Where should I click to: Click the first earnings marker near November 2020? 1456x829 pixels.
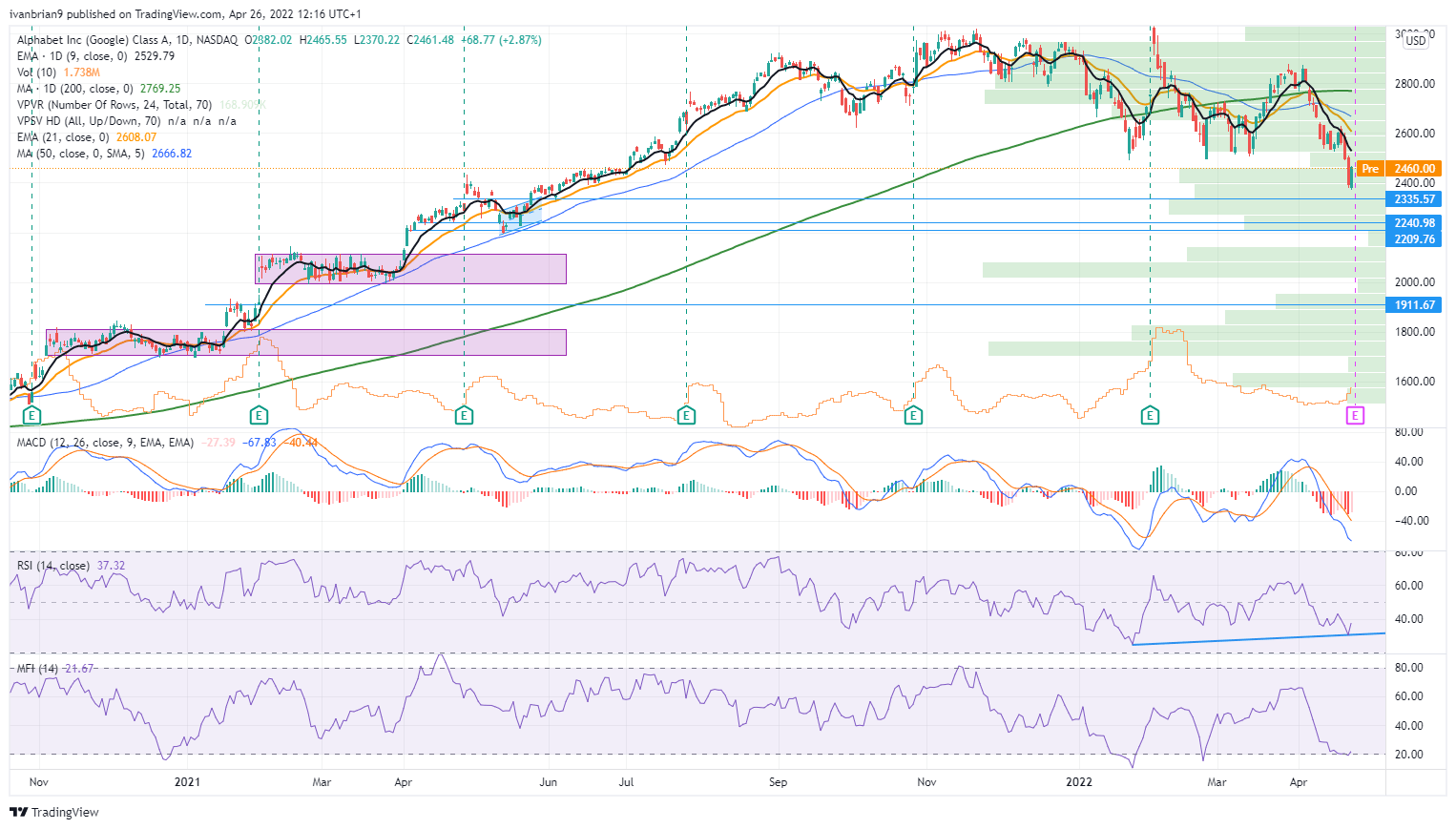31,415
